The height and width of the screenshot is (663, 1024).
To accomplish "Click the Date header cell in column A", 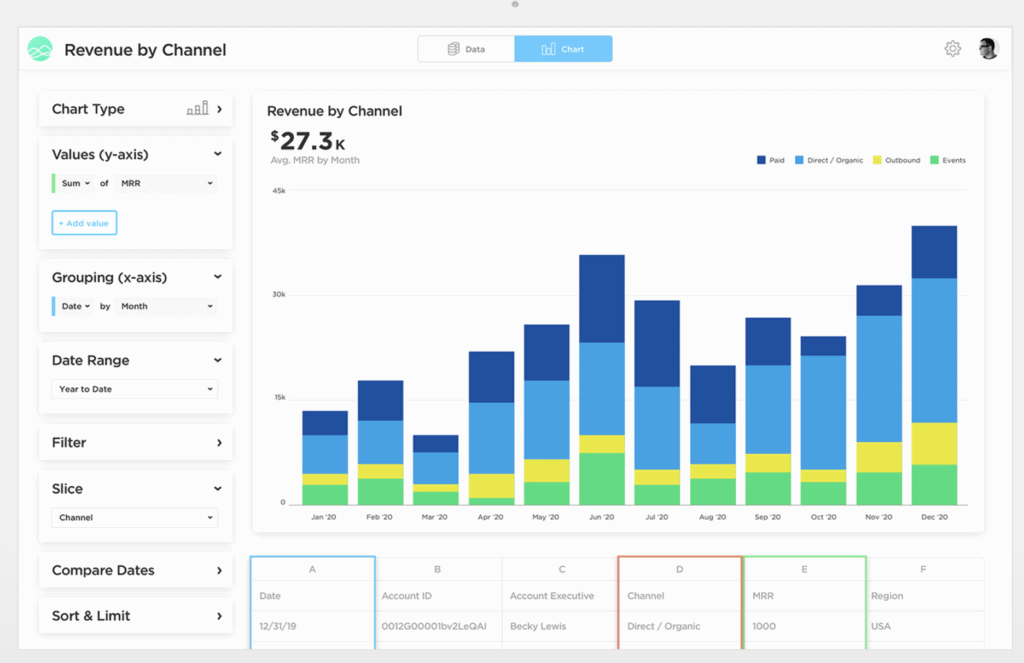I will [312, 596].
